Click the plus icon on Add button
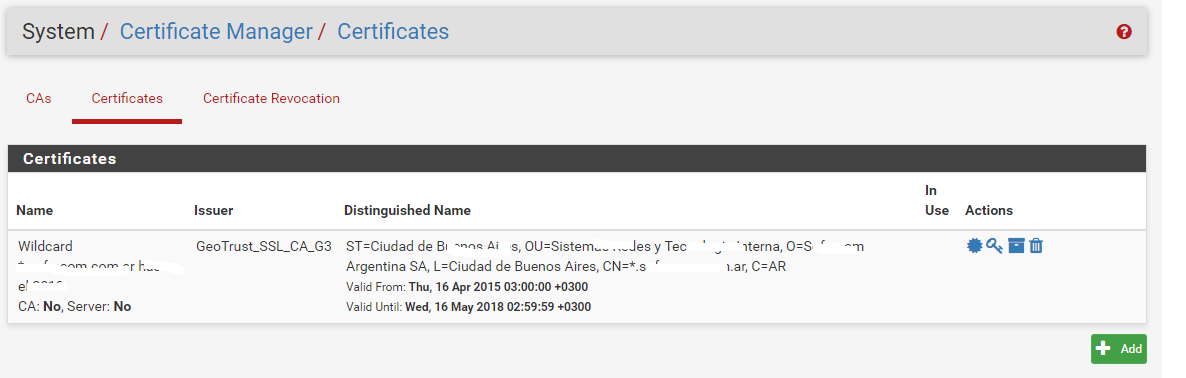Viewport: 1186px width, 378px height. pyautogui.click(x=1104, y=349)
